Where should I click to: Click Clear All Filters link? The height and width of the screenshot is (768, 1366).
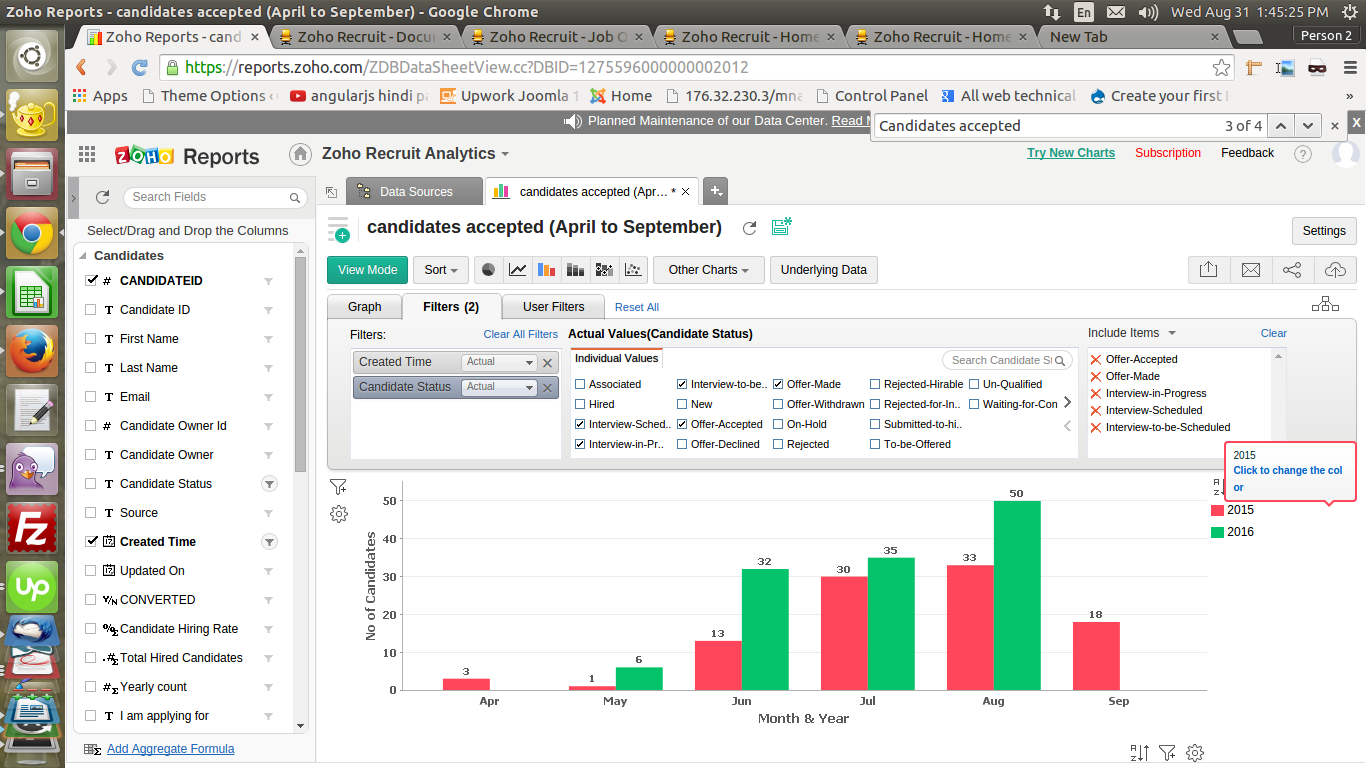521,334
